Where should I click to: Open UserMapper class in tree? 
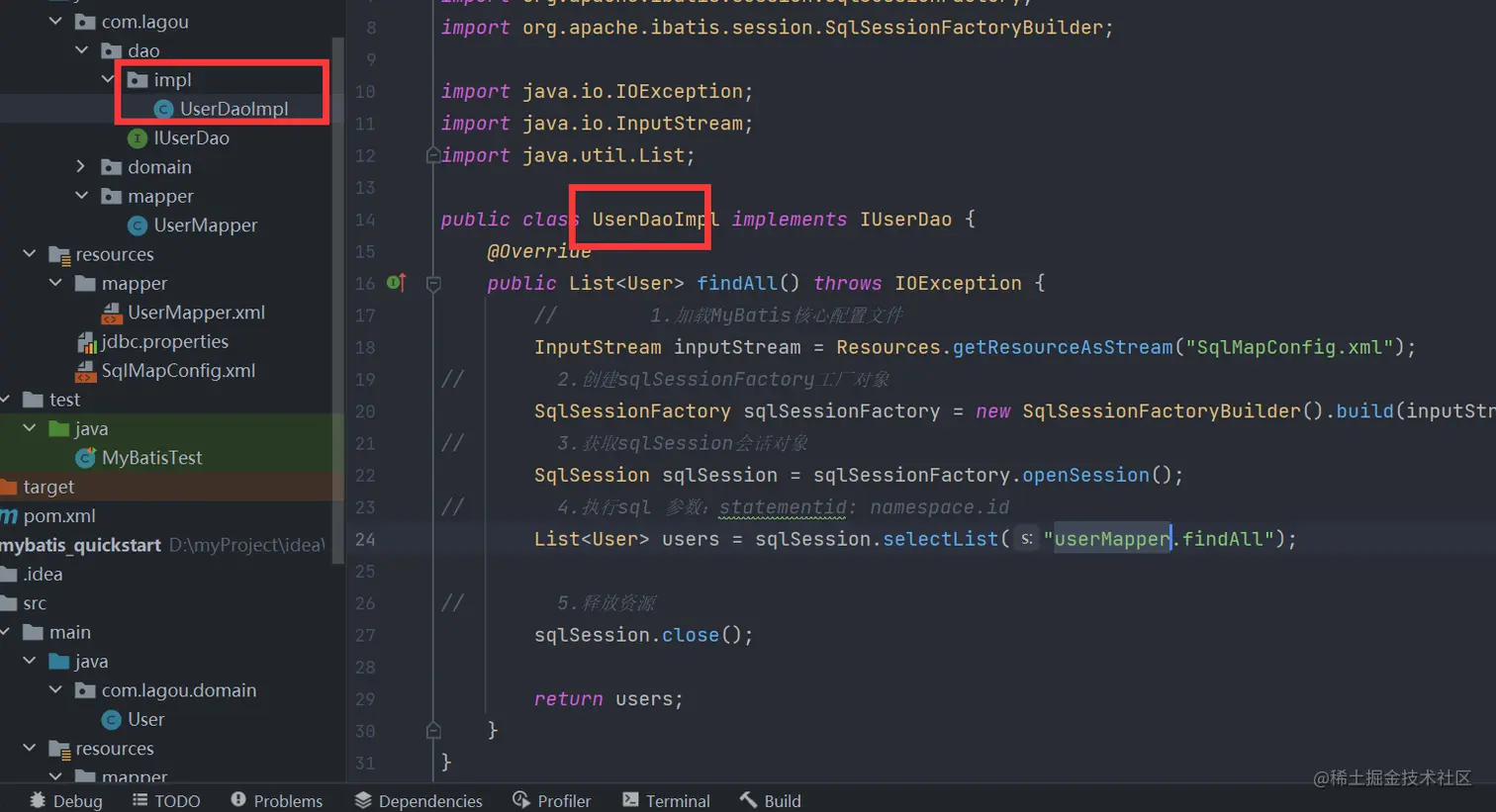[x=205, y=226]
